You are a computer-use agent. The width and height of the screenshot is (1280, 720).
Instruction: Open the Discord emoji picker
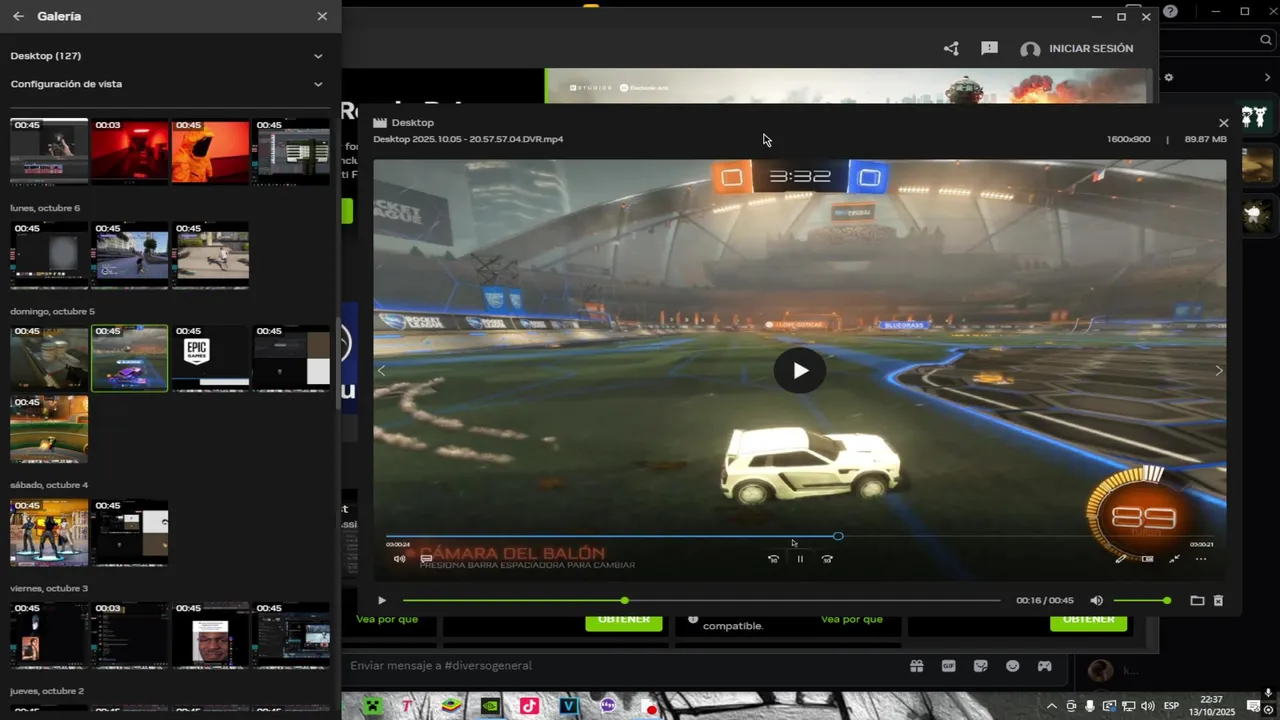coord(1012,666)
